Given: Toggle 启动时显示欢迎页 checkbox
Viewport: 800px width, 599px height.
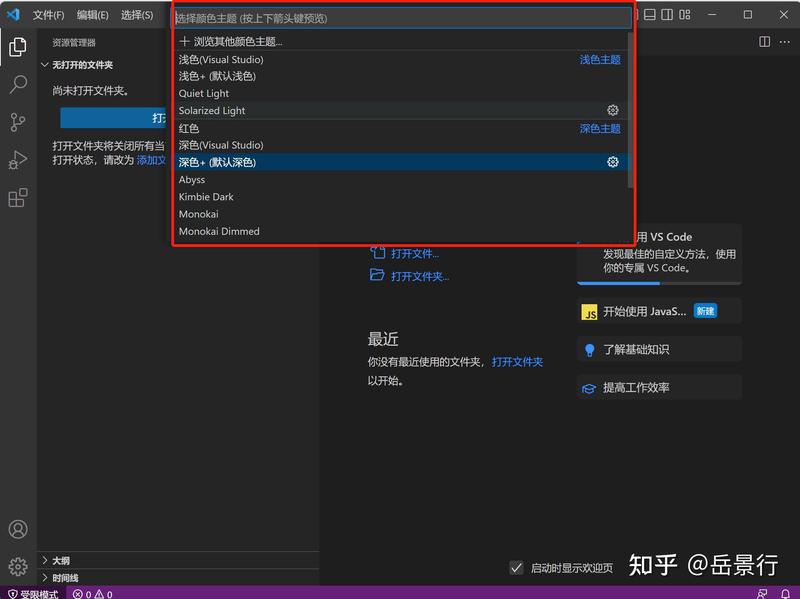Looking at the screenshot, I should [516, 567].
